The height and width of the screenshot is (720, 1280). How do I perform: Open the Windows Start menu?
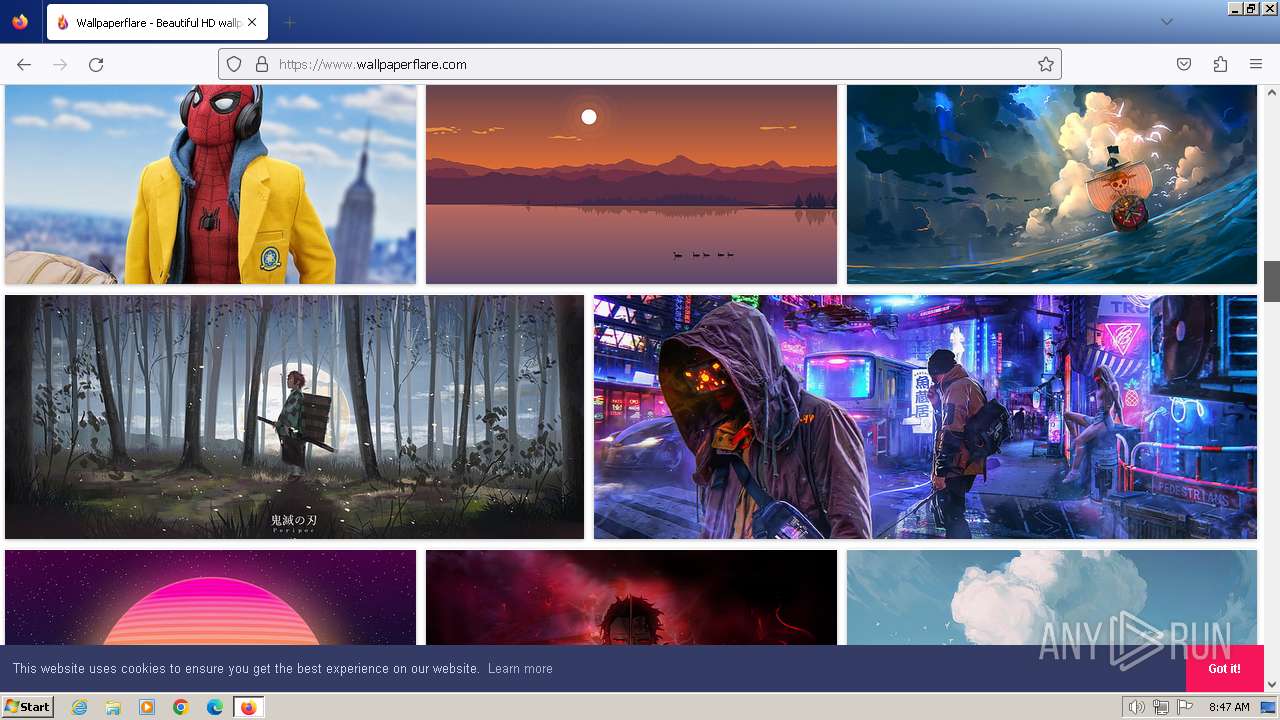pyautogui.click(x=27, y=707)
